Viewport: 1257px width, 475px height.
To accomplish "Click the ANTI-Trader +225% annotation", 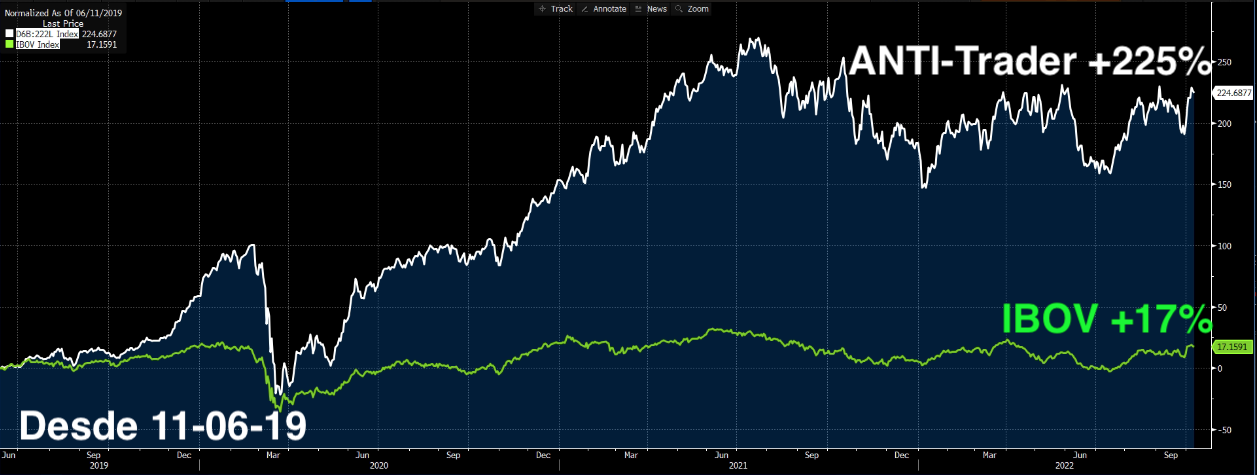I will [x=1029, y=61].
